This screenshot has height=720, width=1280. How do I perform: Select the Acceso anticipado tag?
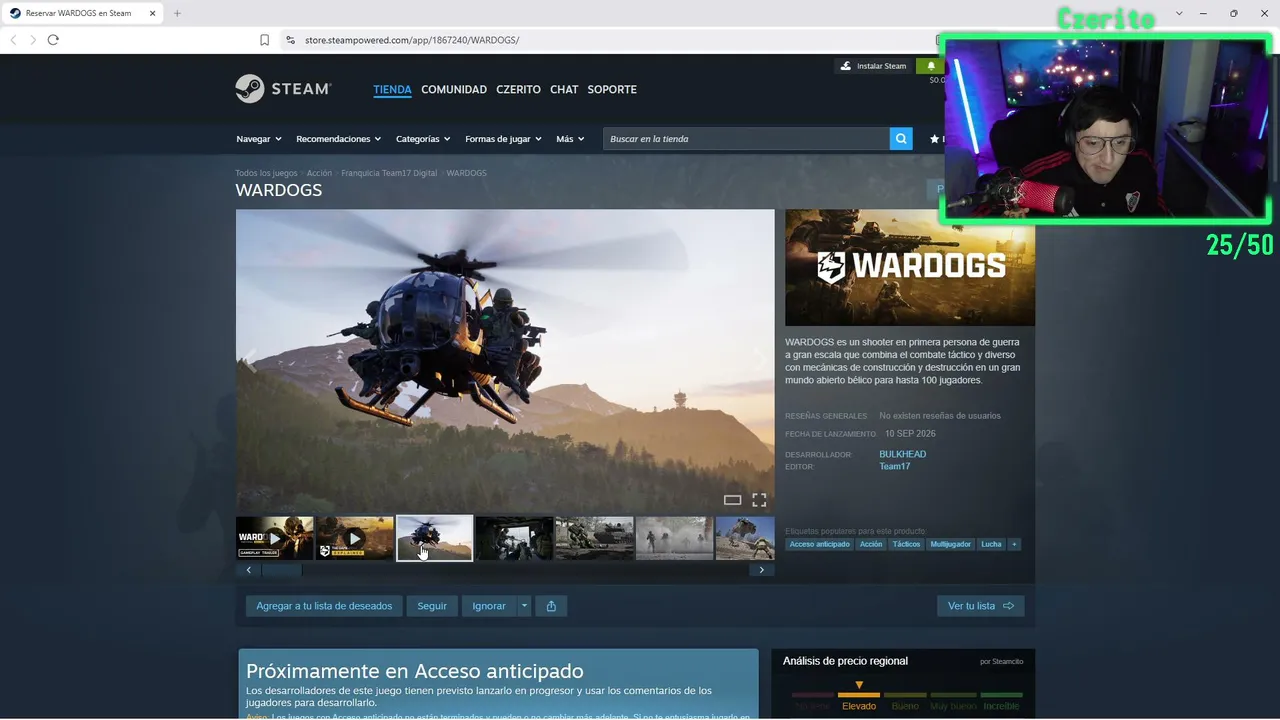pyautogui.click(x=819, y=544)
